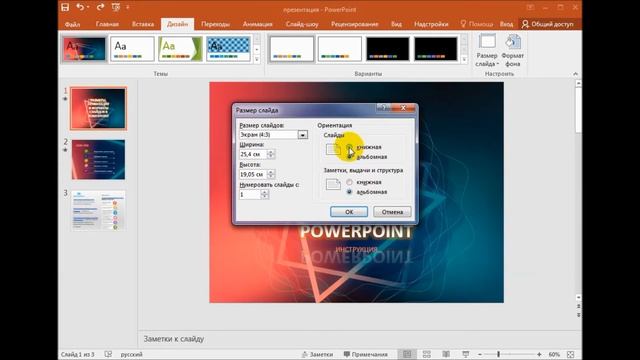Screen dimensions: 640x360
Task: Open the Review (Рецензирование) tab
Action: click(355, 24)
